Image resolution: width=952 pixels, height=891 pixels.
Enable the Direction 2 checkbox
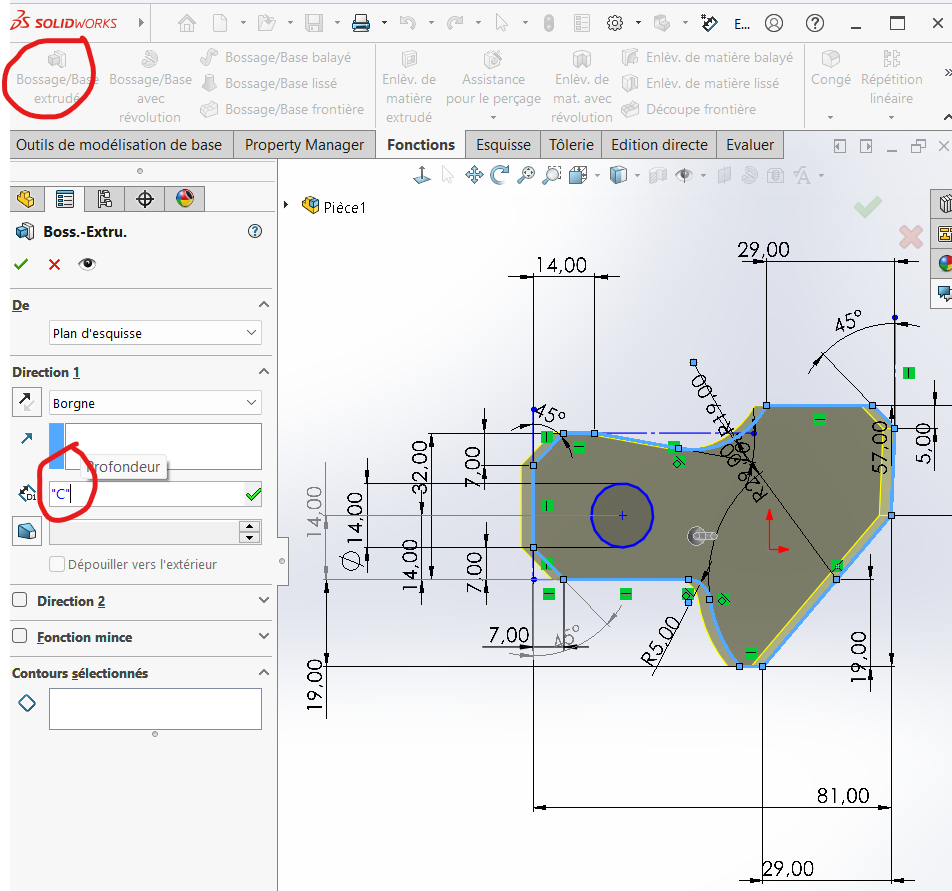20,600
